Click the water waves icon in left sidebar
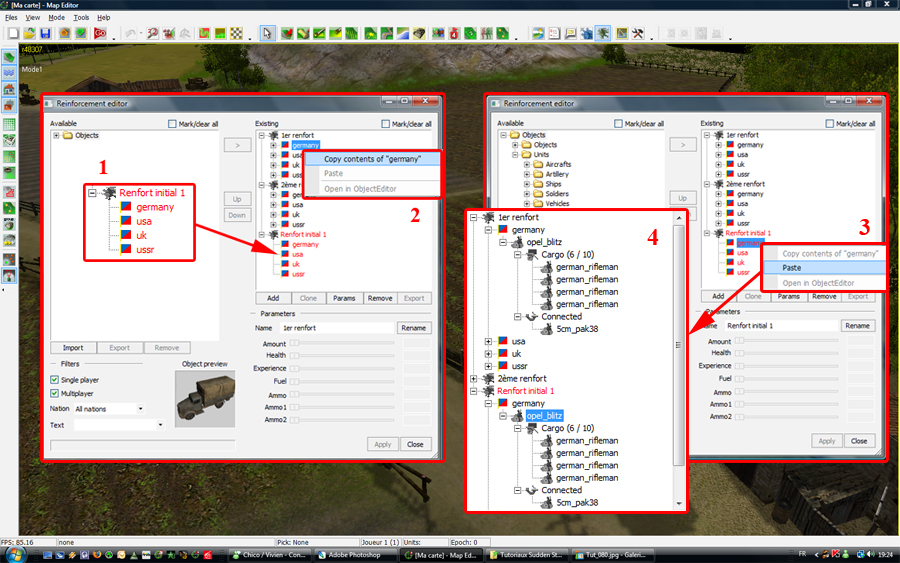 9,73
